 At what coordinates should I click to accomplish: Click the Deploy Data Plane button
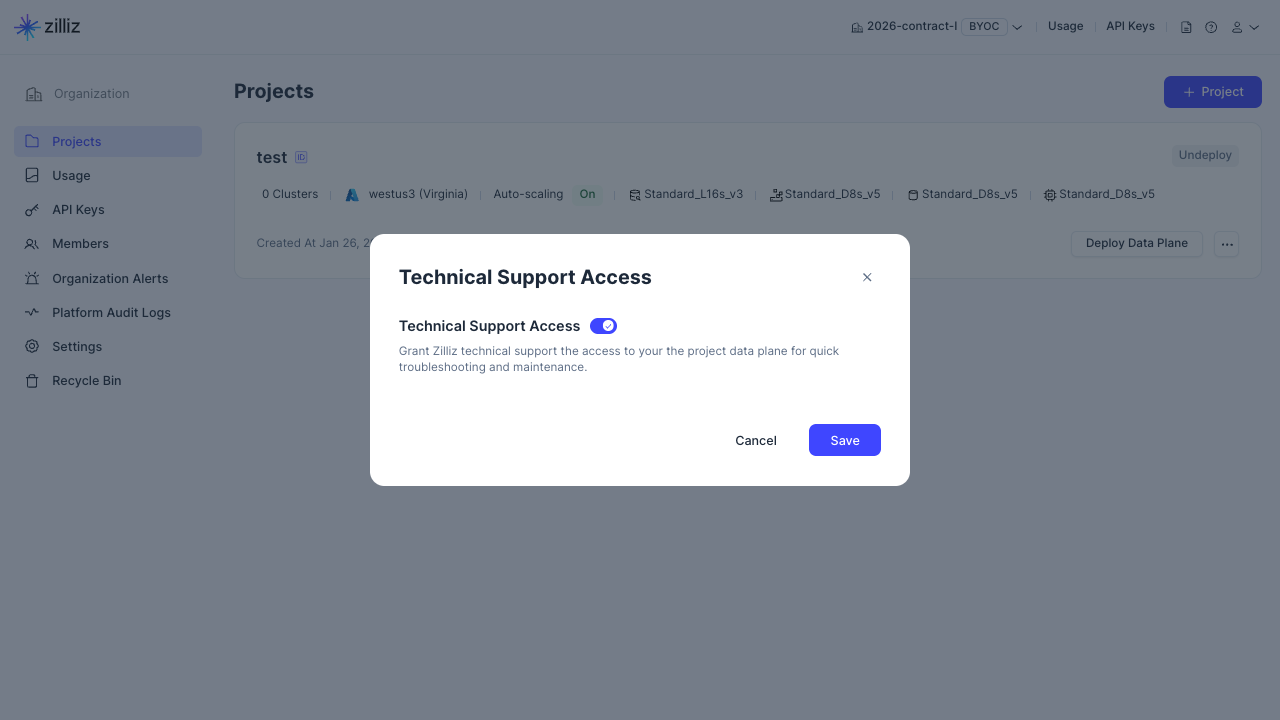1136,244
